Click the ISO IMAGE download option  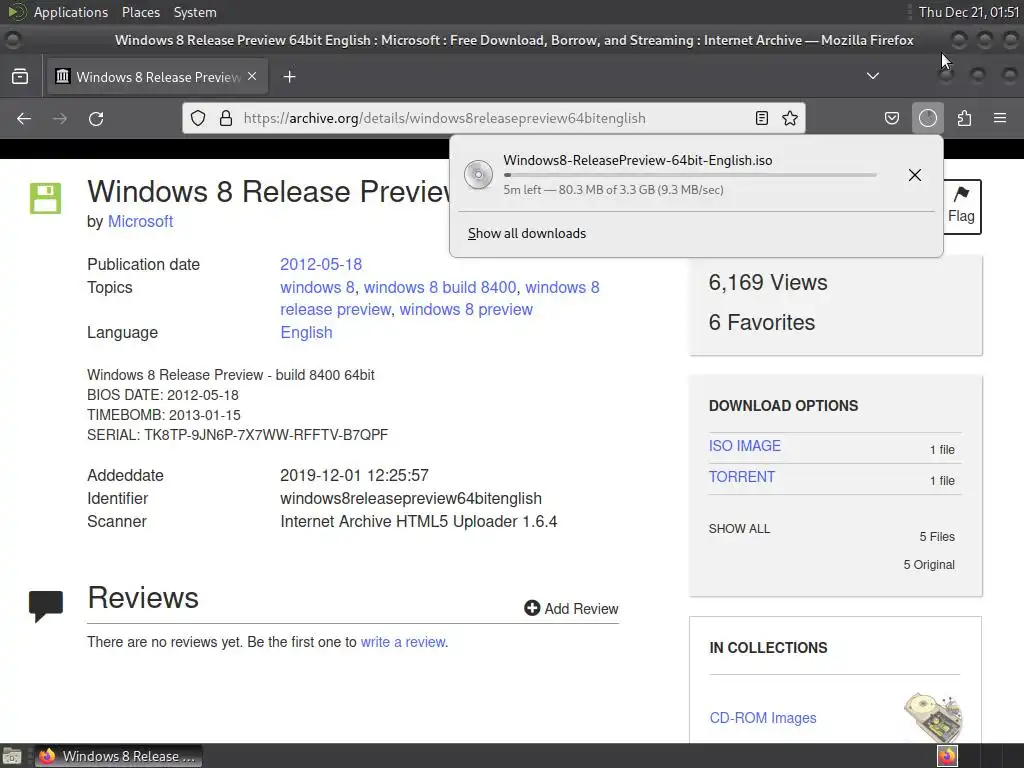click(744, 445)
